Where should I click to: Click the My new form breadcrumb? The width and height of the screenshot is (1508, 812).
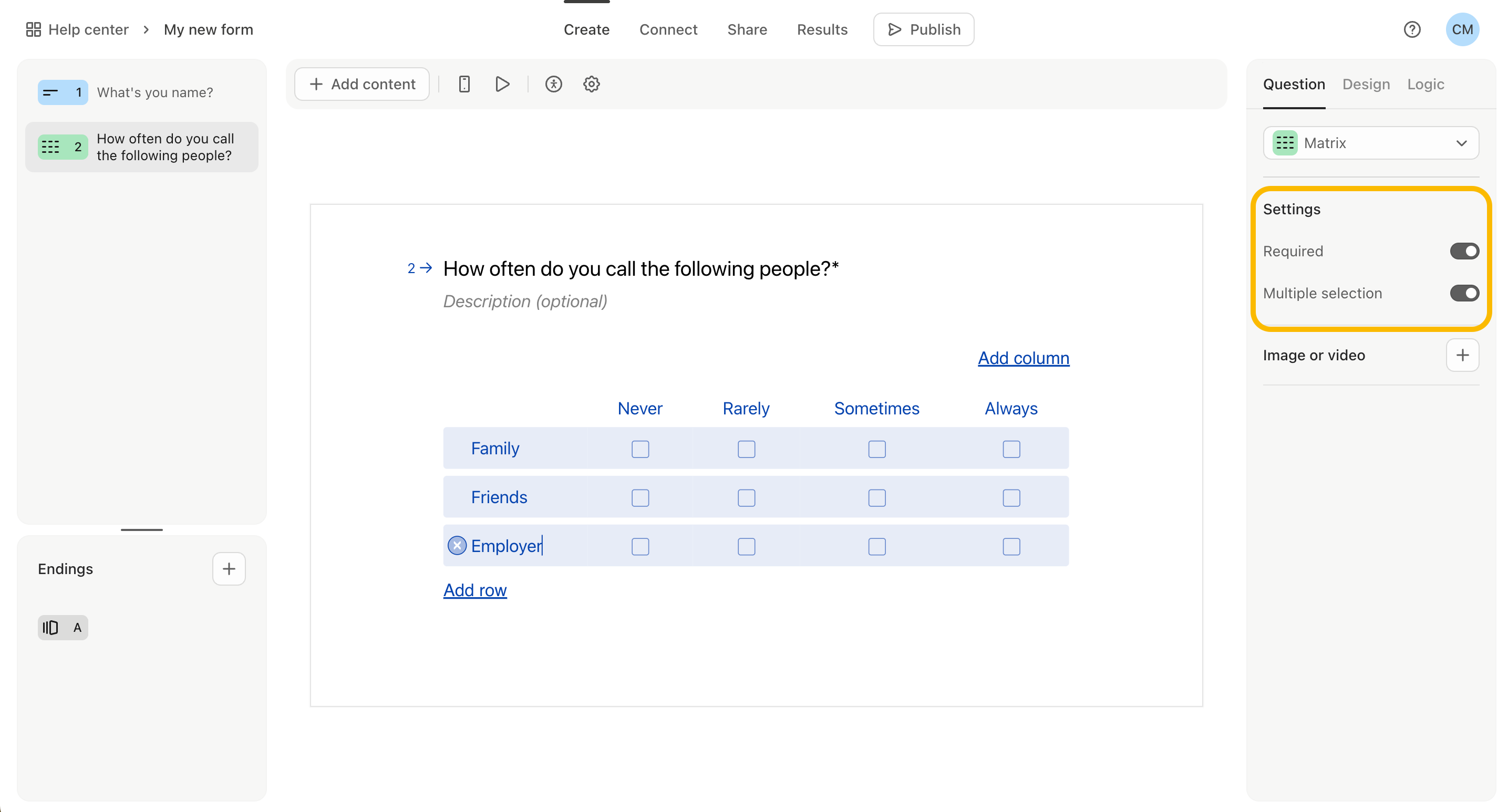[x=209, y=29]
